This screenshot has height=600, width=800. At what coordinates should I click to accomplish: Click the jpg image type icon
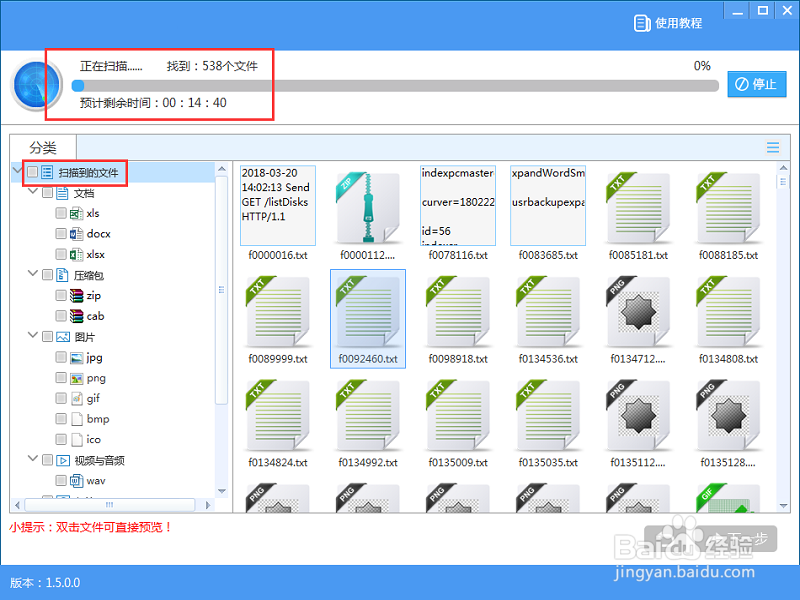[x=77, y=358]
